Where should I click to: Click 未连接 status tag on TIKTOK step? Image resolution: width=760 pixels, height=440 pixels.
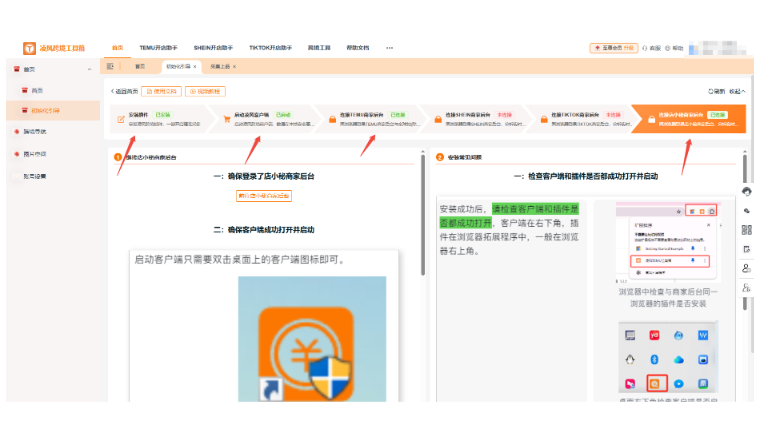(613, 115)
